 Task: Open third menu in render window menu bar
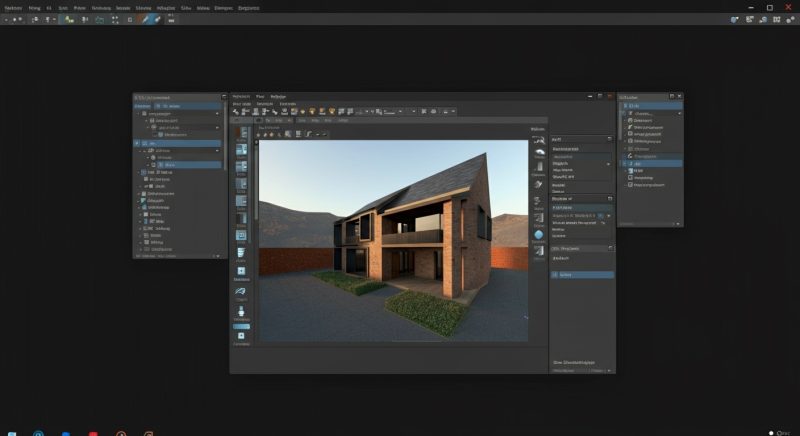[x=278, y=96]
